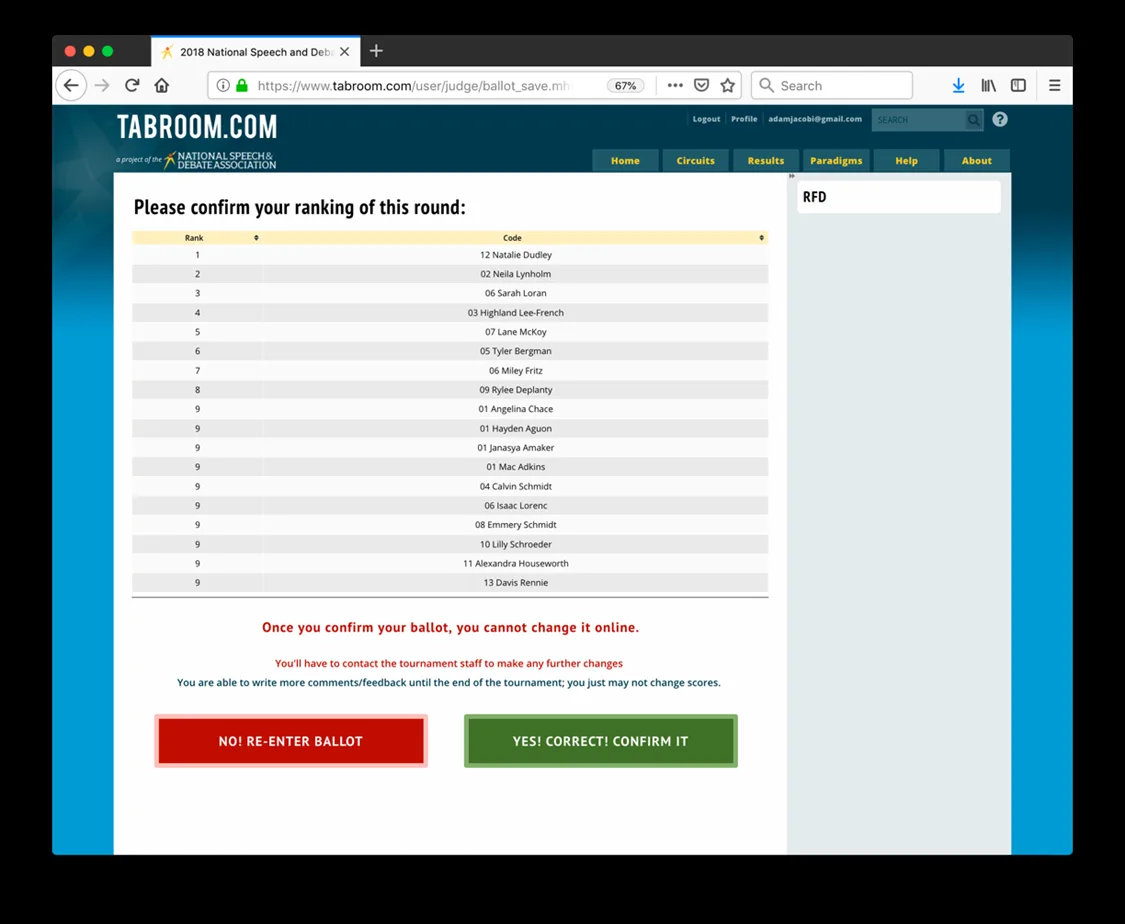The width and height of the screenshot is (1125, 924).
Task: Open the Tabroom help question mark icon
Action: pyautogui.click(x=999, y=119)
